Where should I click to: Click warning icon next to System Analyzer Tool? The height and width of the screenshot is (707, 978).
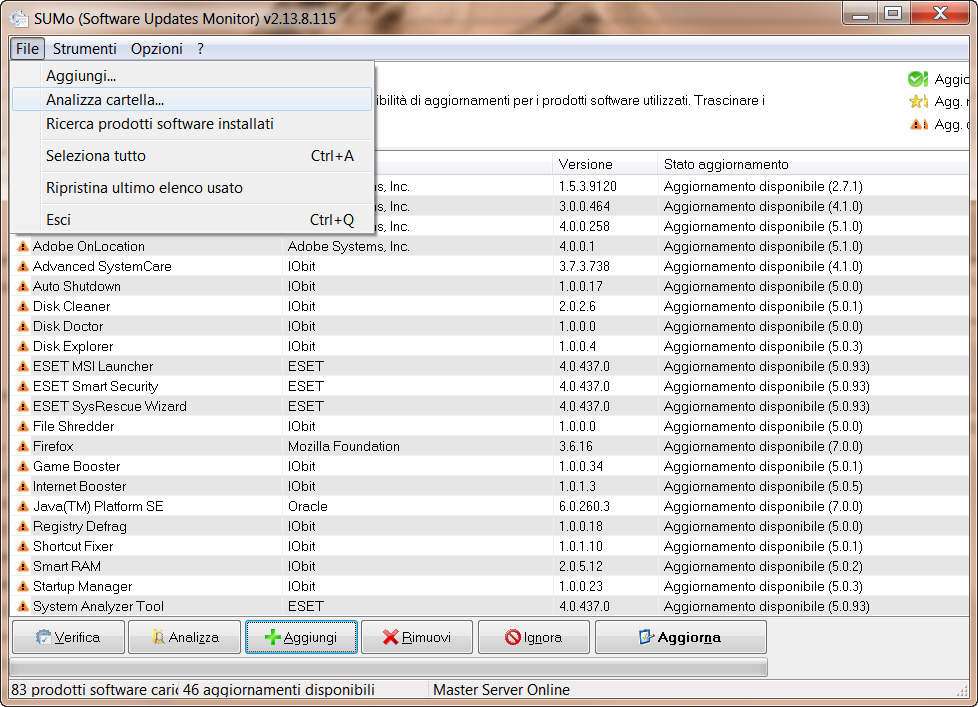click(23, 606)
